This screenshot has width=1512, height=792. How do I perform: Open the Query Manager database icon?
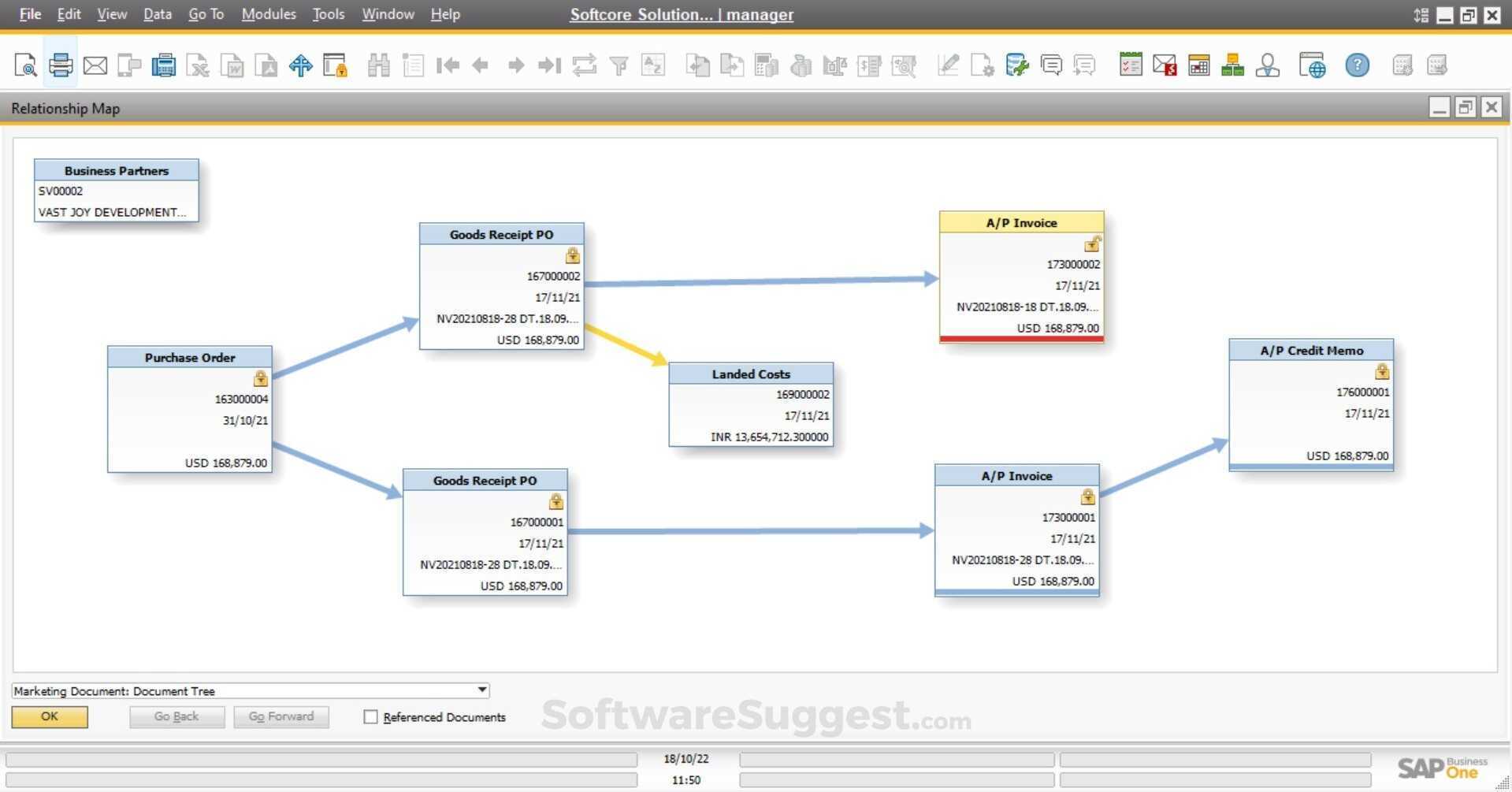(x=1016, y=65)
